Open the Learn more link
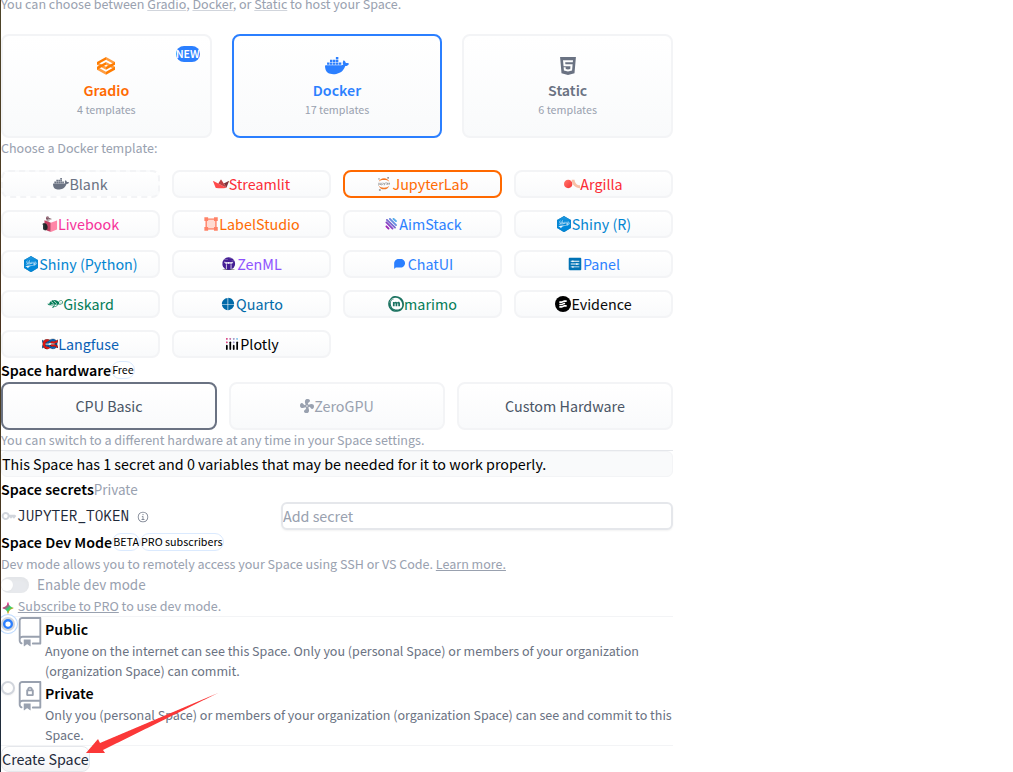The image size is (1013, 772). click(470, 564)
